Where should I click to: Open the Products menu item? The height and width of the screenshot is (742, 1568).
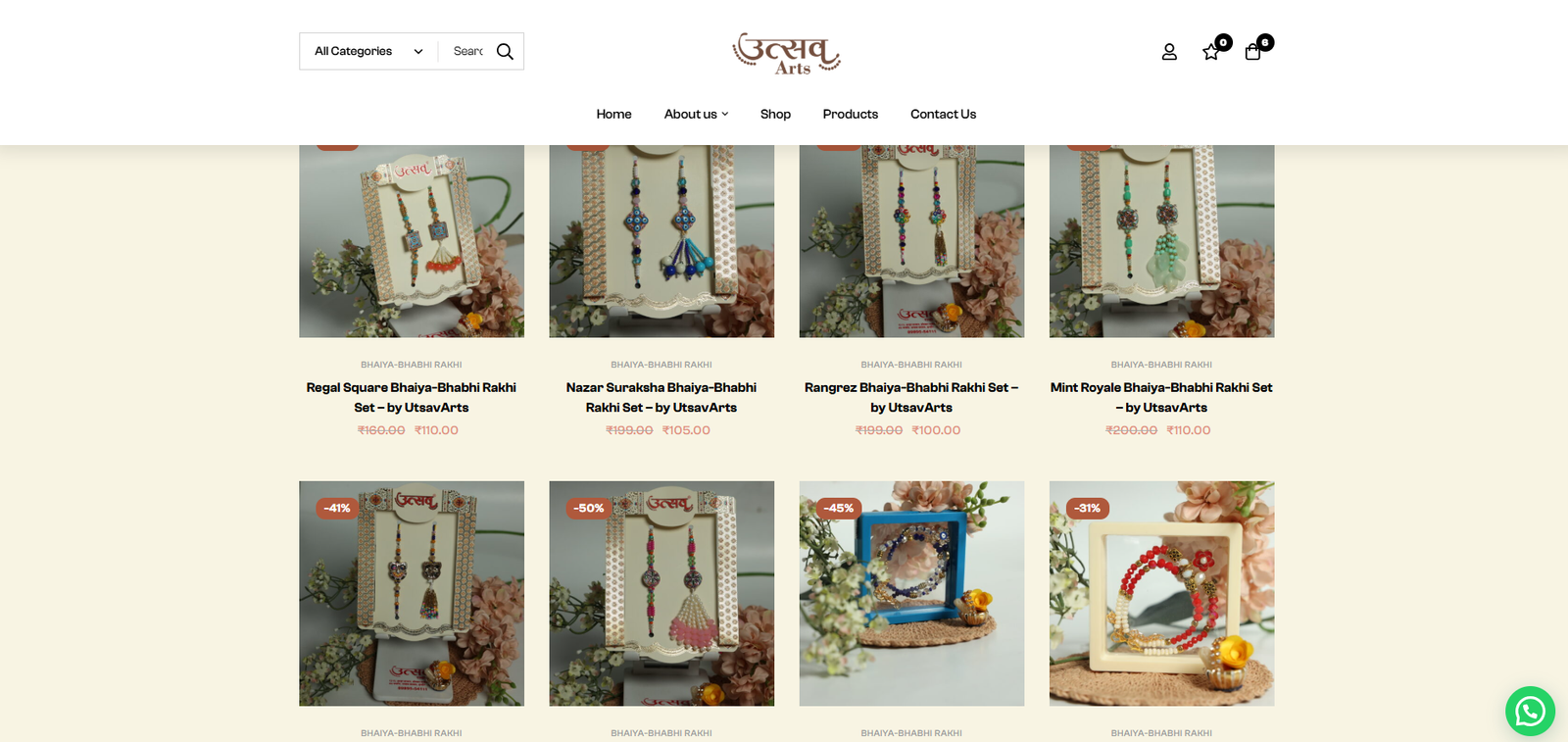[850, 114]
